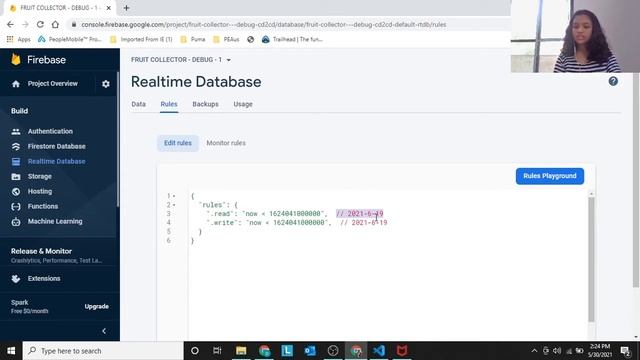Select the Edit rules sub-tab
This screenshot has width=640, height=360.
click(x=178, y=143)
